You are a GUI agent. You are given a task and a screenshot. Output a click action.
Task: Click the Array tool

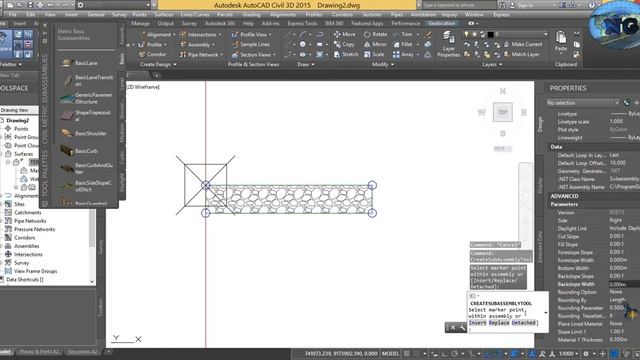tap(403, 54)
